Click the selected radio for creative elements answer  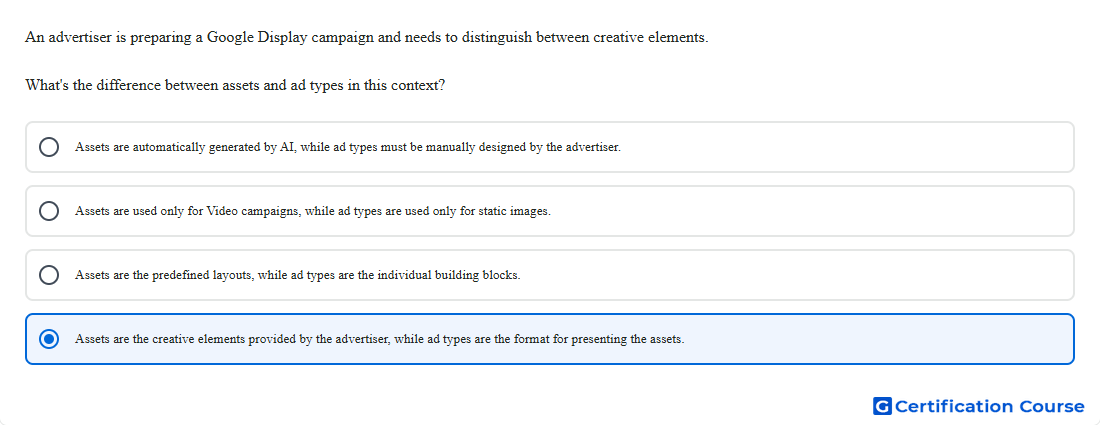click(49, 339)
